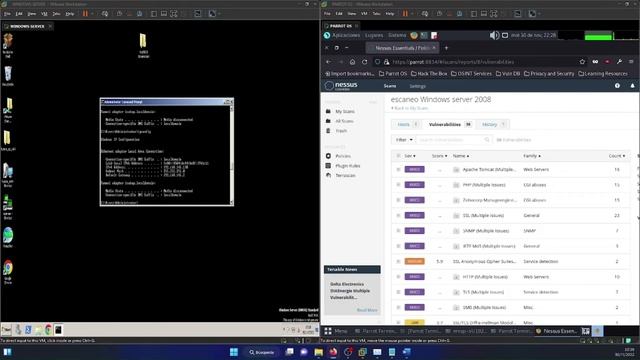Open Settings in Nessus top navigation
Image resolution: width=640 pixels, height=360 pixels.
point(418,86)
